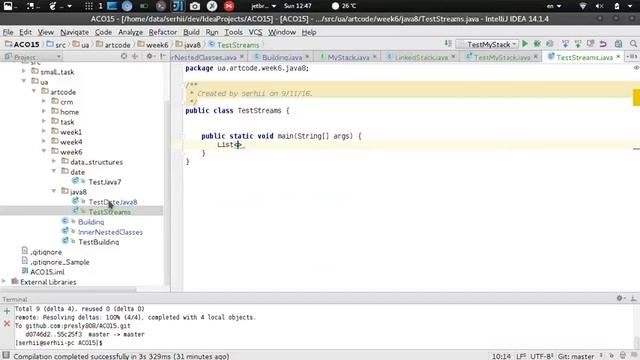Image resolution: width=640 pixels, height=360 pixels.
Task: Open the File menu
Action: [8, 32]
